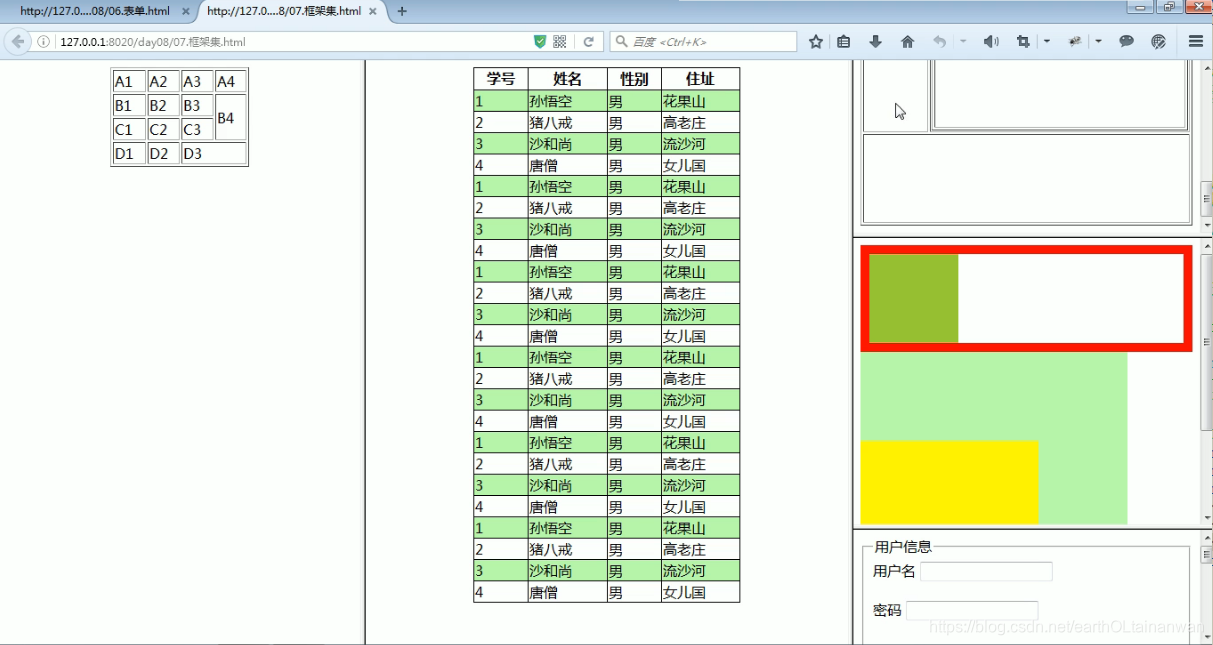Click cell B1 in the left table
Screen dimensions: 1213x645
[129, 105]
